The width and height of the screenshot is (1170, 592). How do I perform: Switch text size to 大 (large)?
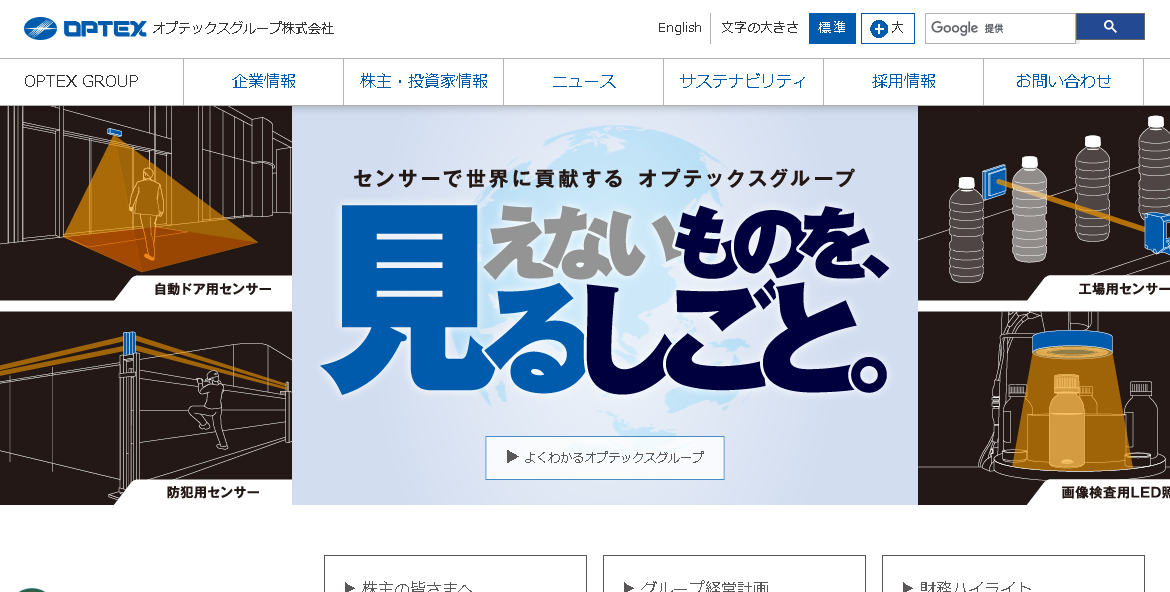887,28
